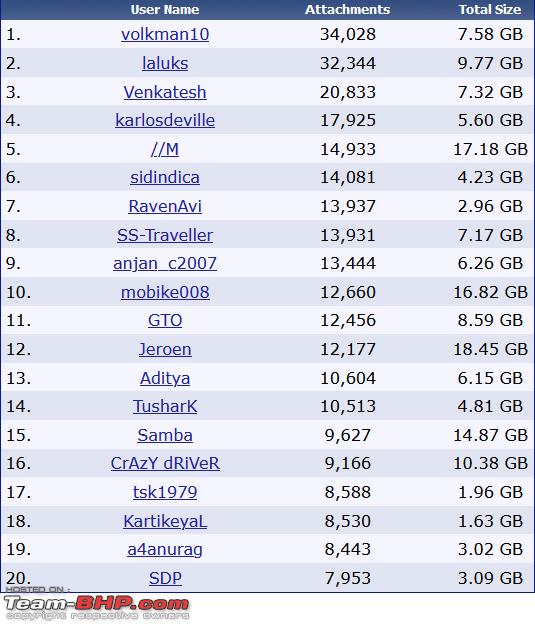This screenshot has width=535, height=624.
Task: Open the //M user link
Action: 165,149
